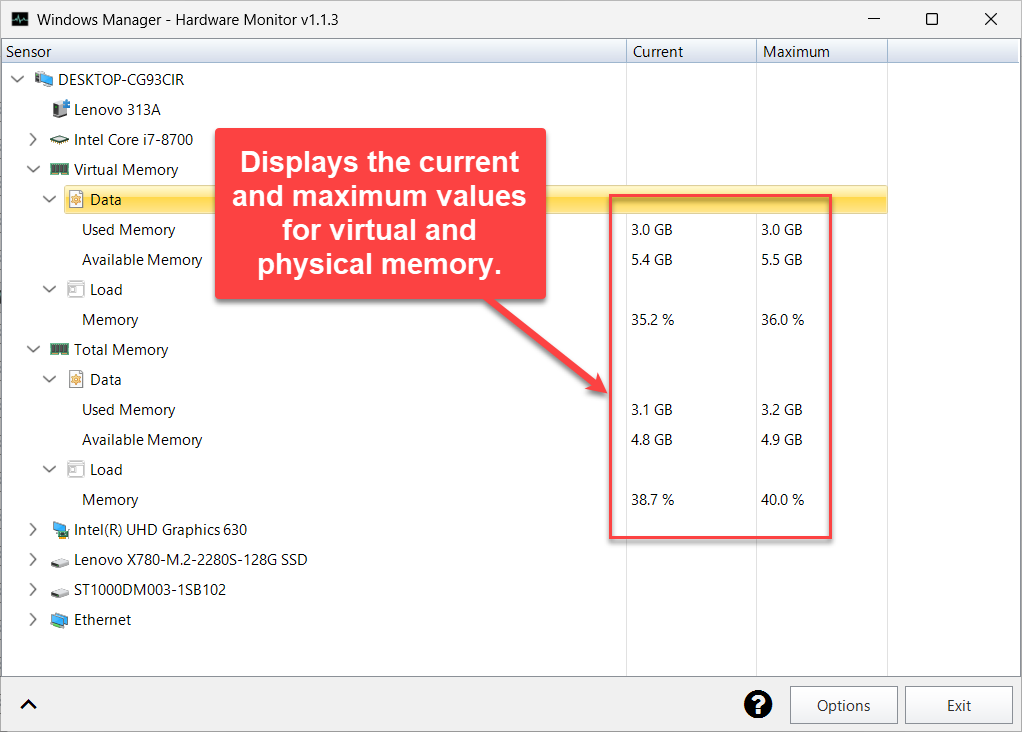Expand the Ethernet node

tap(33, 619)
